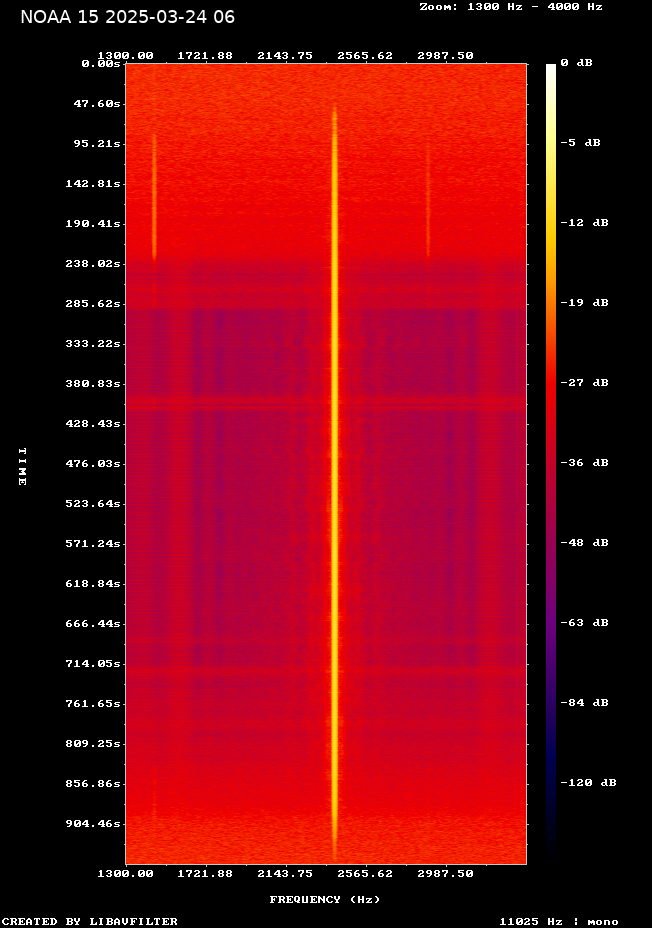Click the title text 'NOAA 15 2025-03-24 06'
The image size is (652, 928).
tap(127, 17)
